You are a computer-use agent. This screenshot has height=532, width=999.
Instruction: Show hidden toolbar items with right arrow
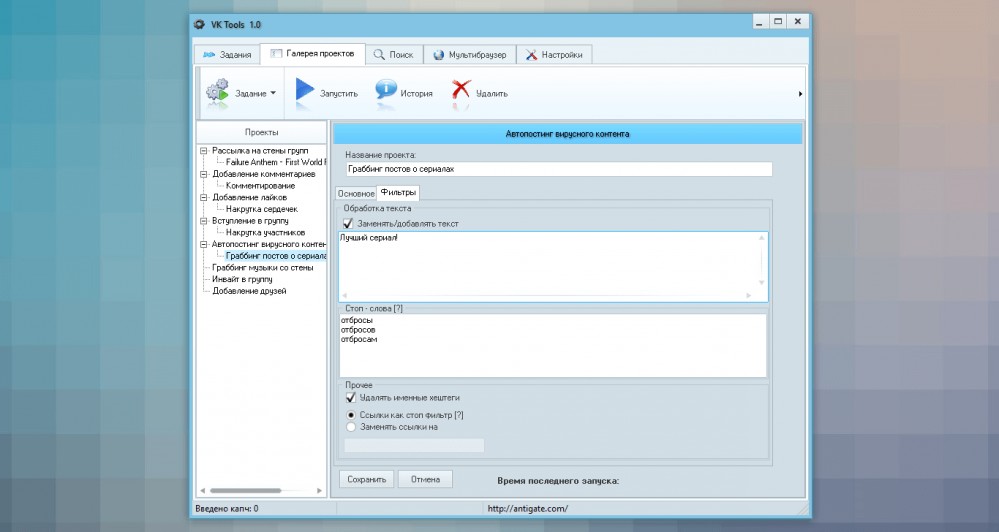coord(800,94)
